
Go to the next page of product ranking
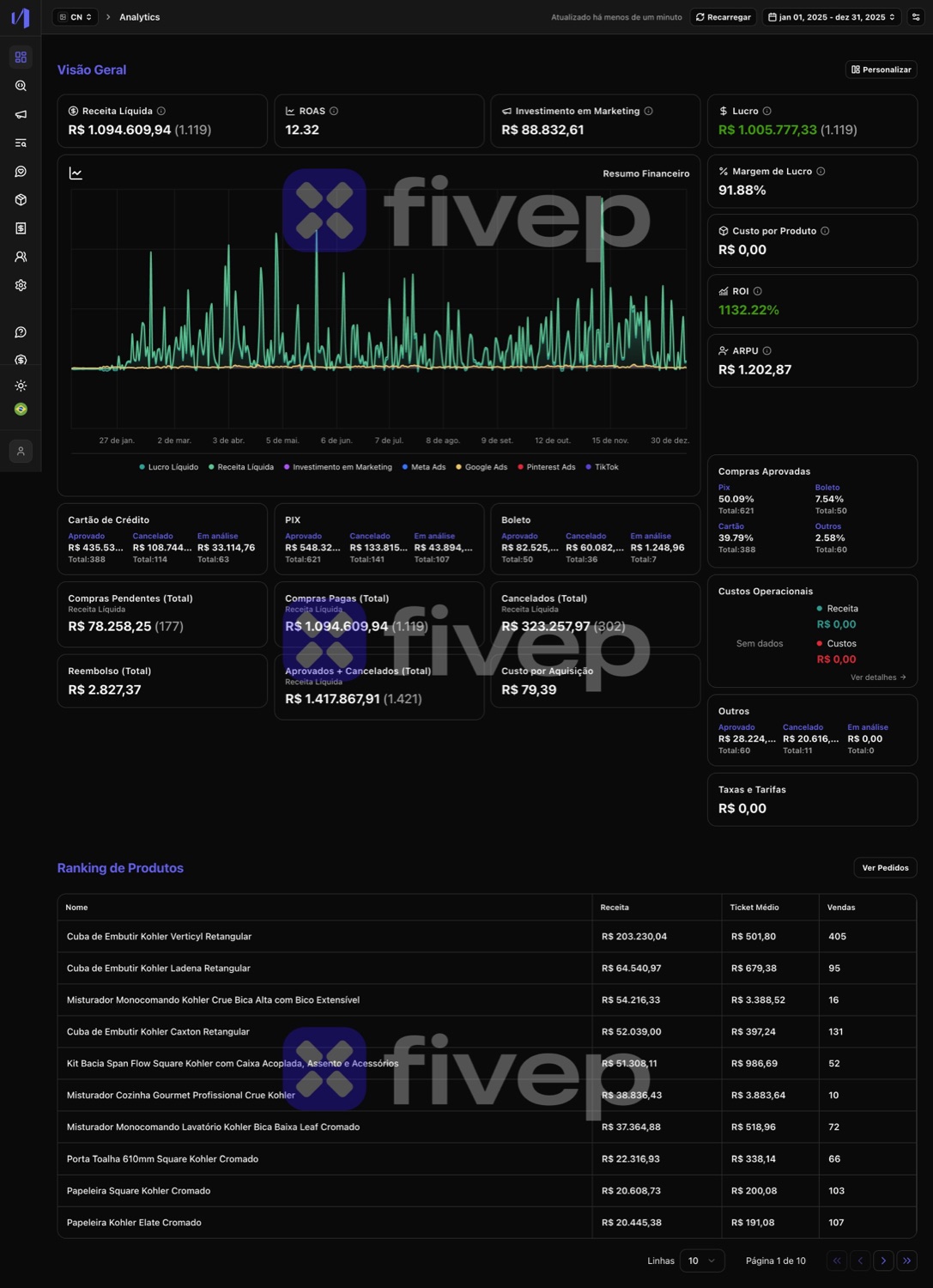coord(883,1261)
